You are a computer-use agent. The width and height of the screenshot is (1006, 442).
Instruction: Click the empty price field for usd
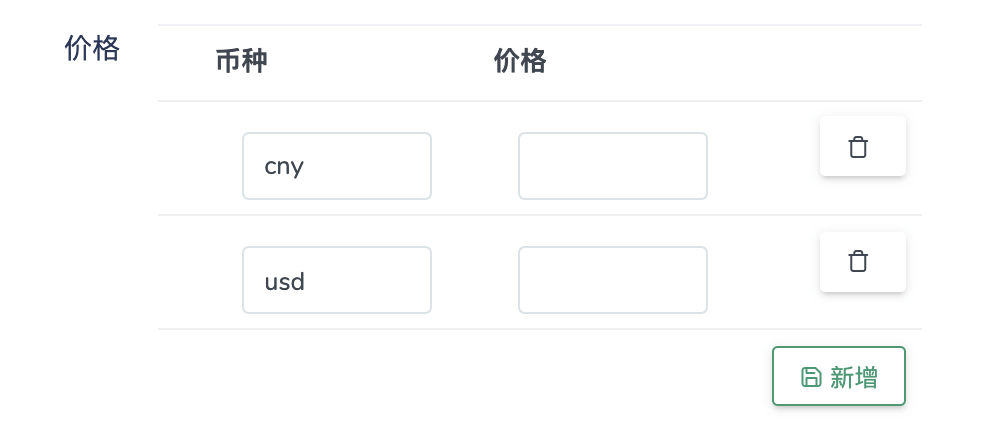coord(612,281)
